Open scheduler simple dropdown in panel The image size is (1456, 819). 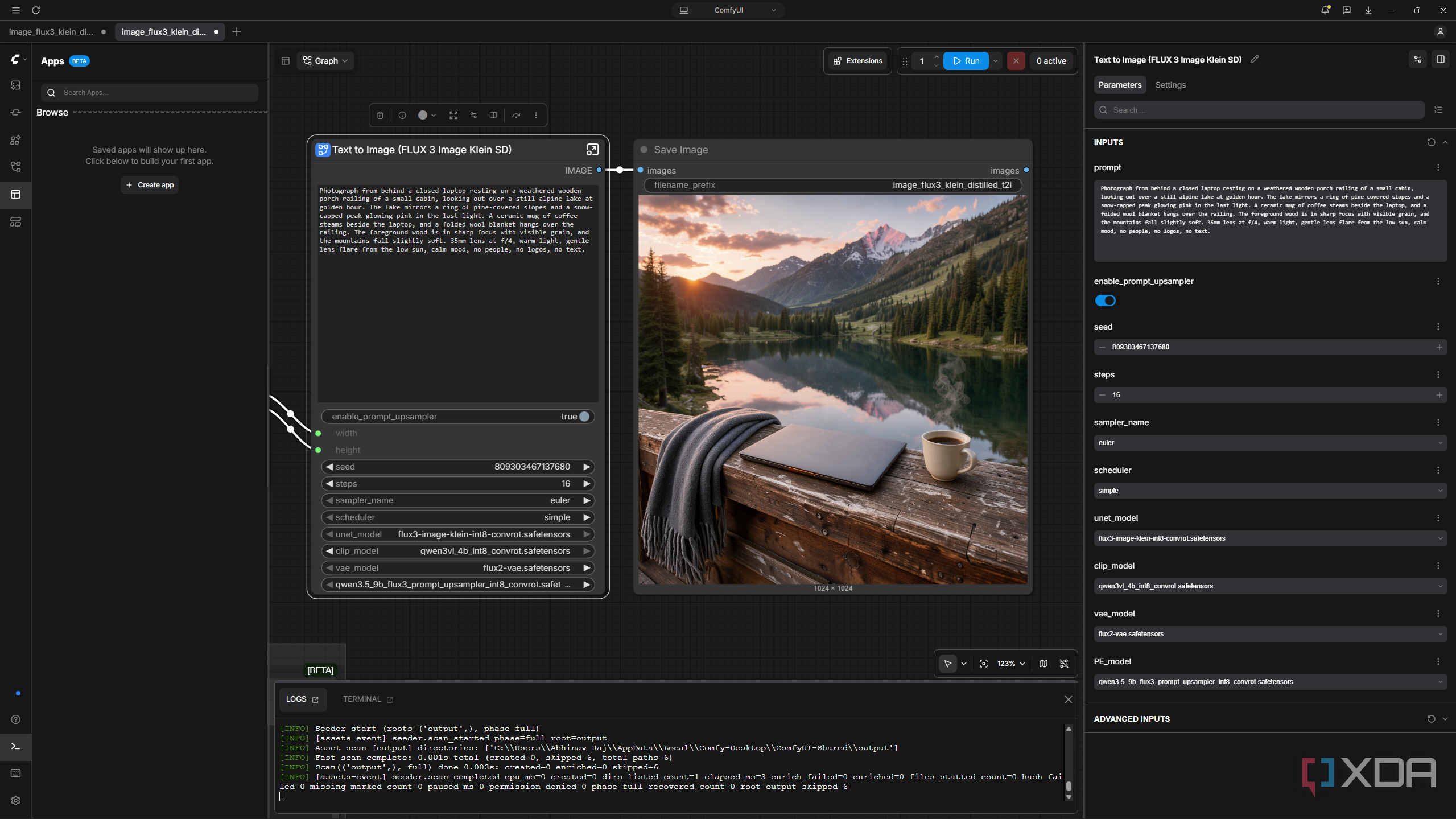[1270, 491]
